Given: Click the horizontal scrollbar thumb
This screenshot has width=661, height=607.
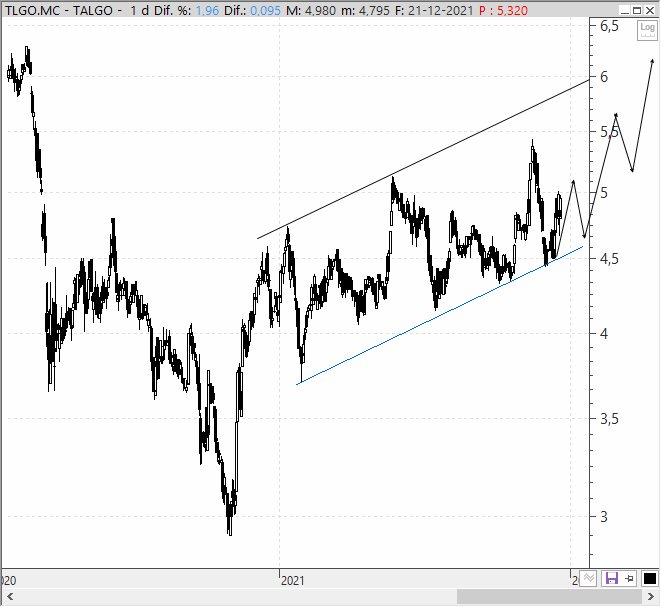Looking at the screenshot, I should click(549, 596).
